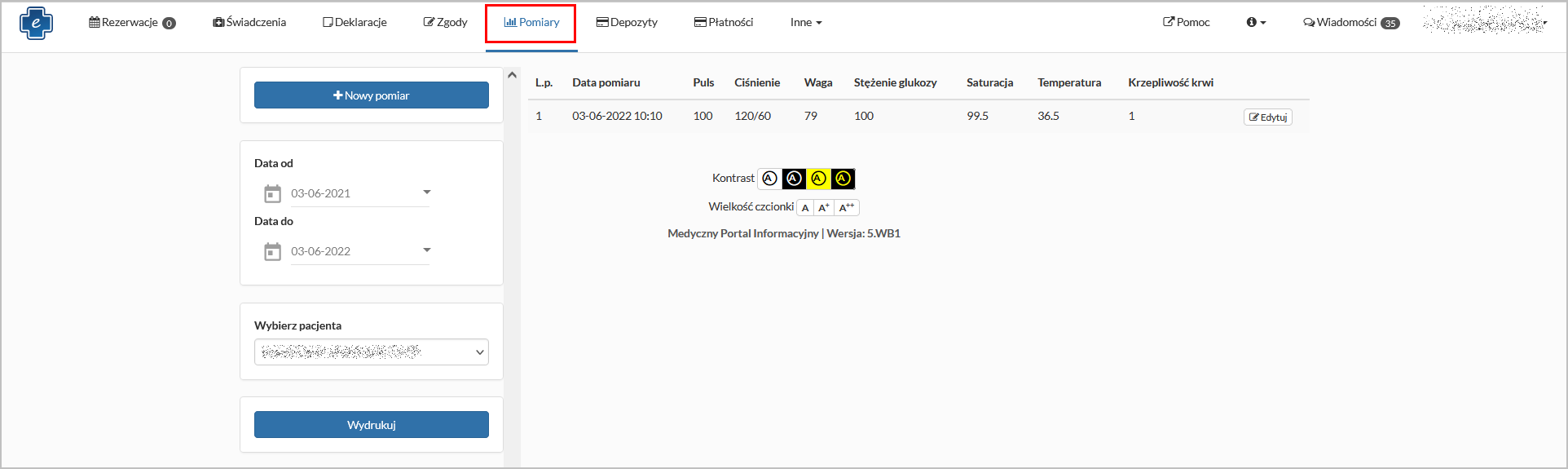Click the Ciśnienie column header
The image size is (1568, 469).
tap(757, 82)
